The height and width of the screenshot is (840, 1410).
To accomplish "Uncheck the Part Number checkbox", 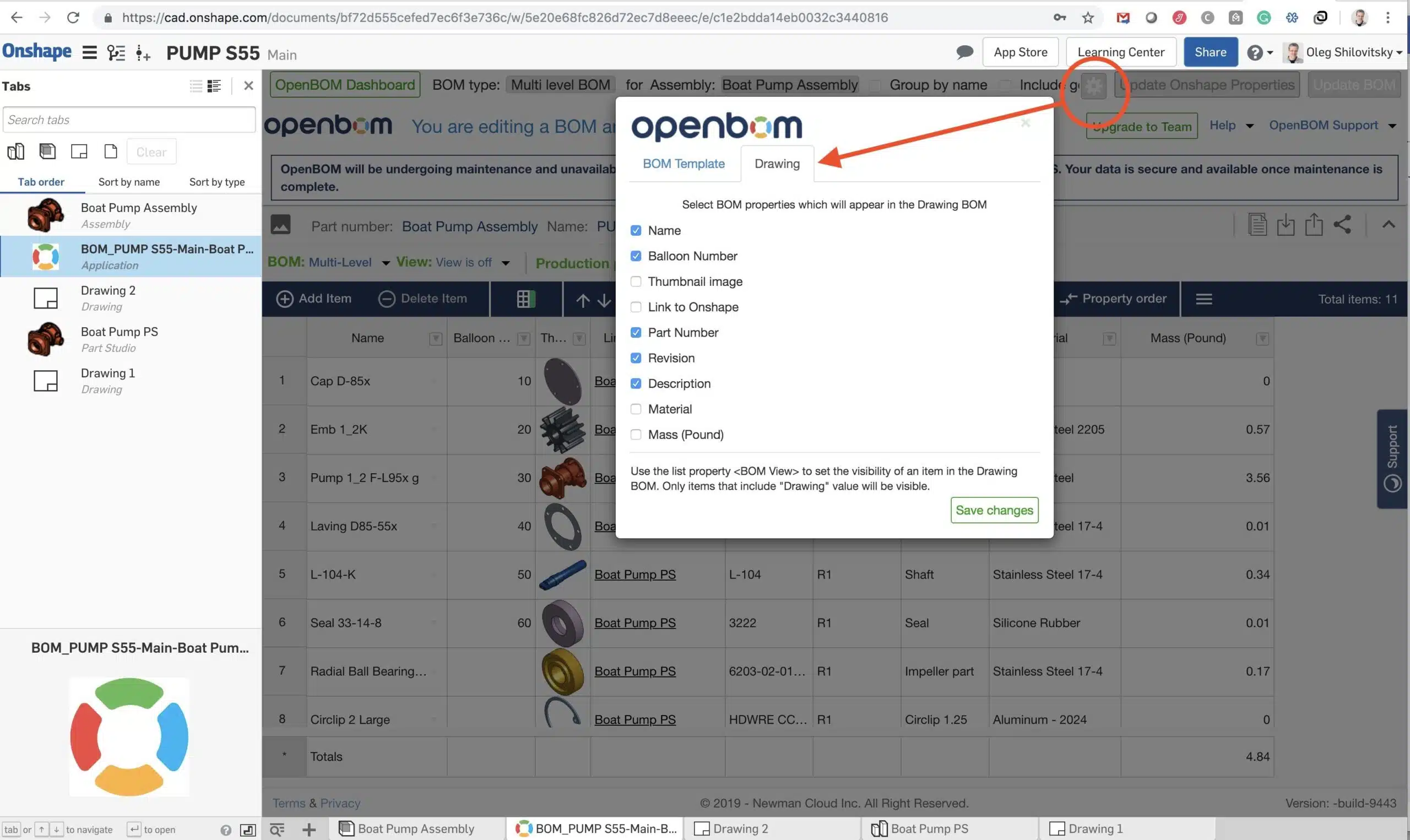I will click(636, 332).
